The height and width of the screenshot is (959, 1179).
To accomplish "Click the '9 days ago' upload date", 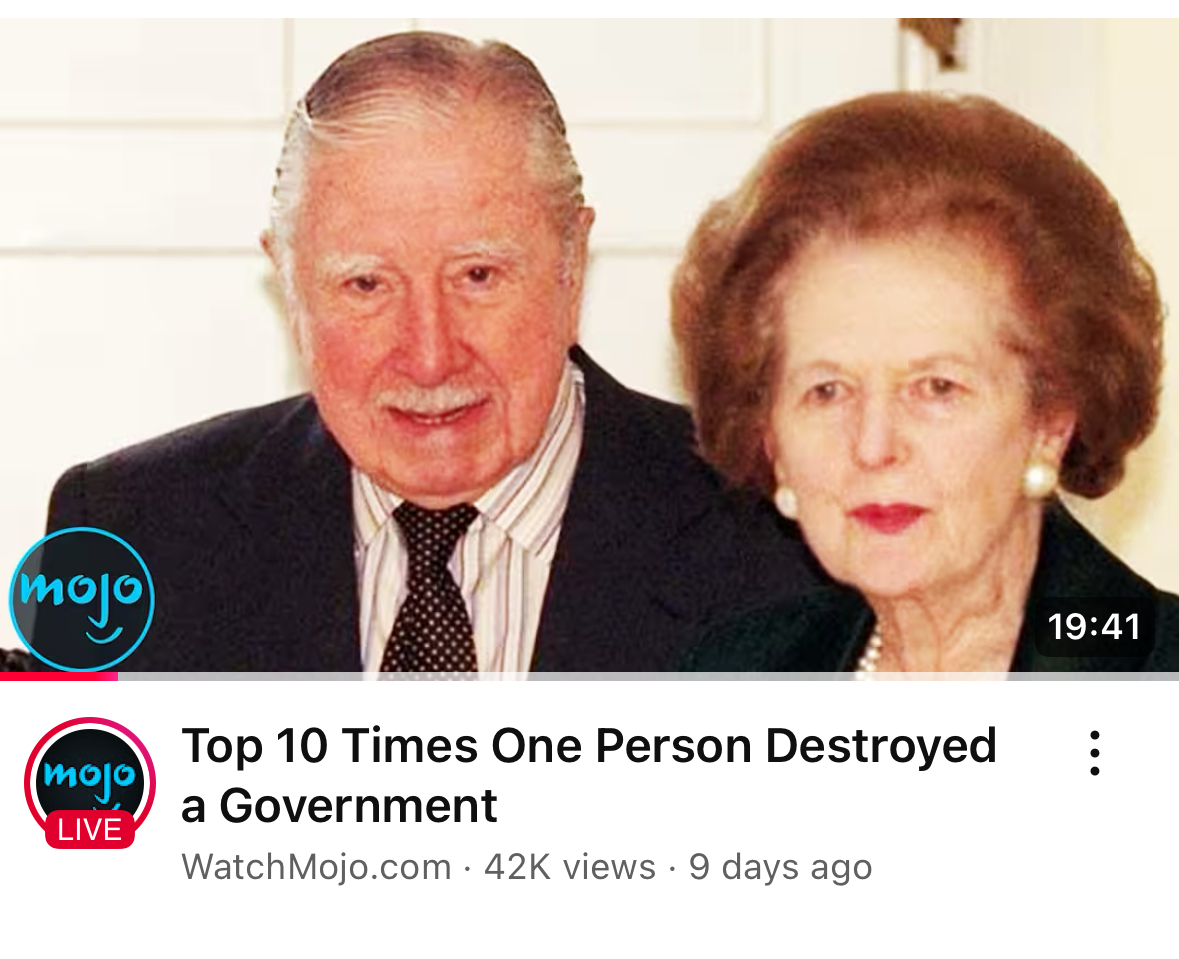I will 780,866.
